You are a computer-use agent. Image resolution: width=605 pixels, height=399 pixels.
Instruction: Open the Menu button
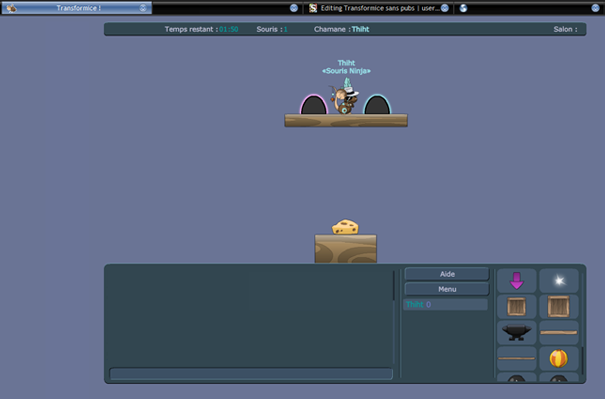447,289
